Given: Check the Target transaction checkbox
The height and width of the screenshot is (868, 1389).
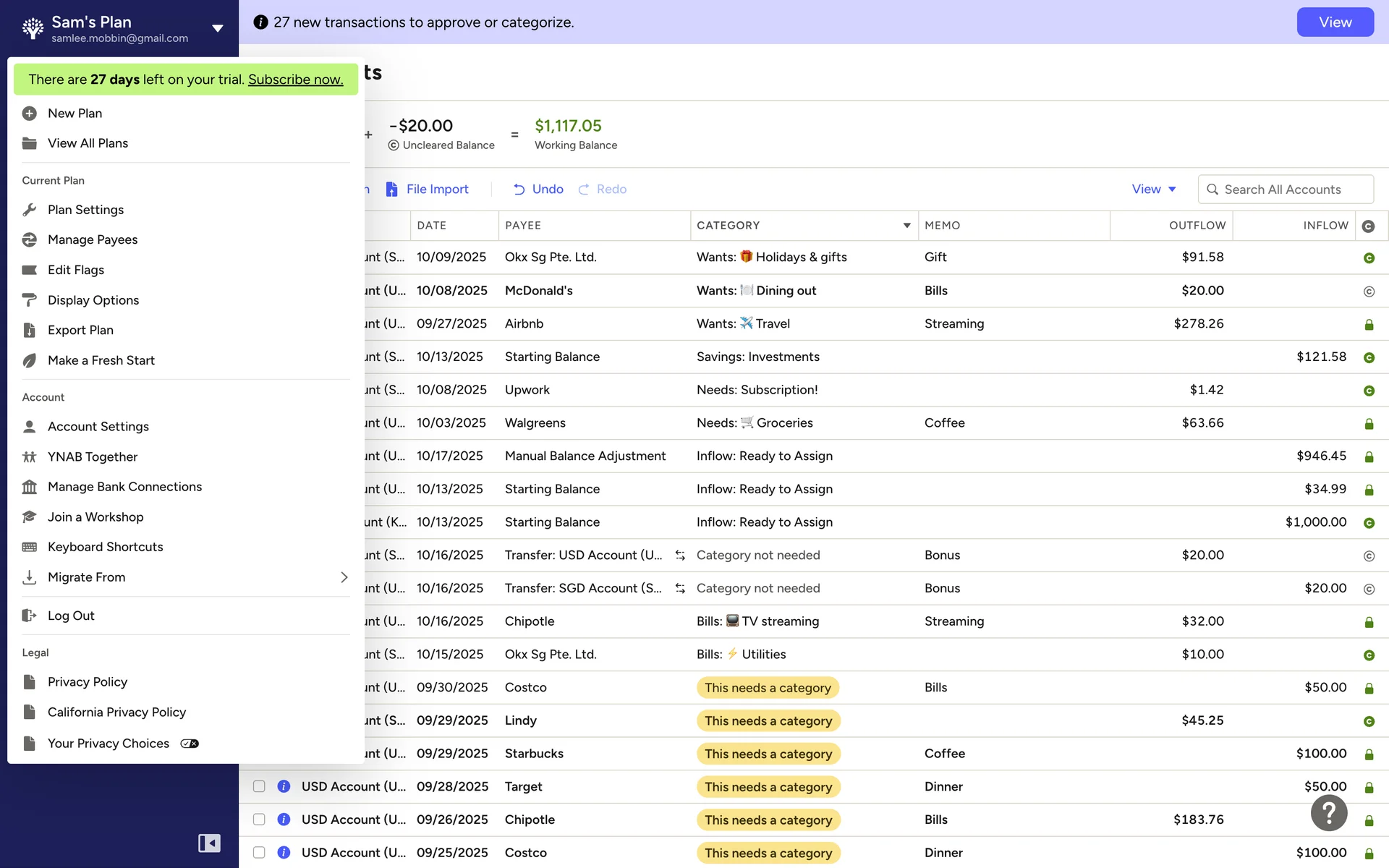Looking at the screenshot, I should click(x=259, y=786).
